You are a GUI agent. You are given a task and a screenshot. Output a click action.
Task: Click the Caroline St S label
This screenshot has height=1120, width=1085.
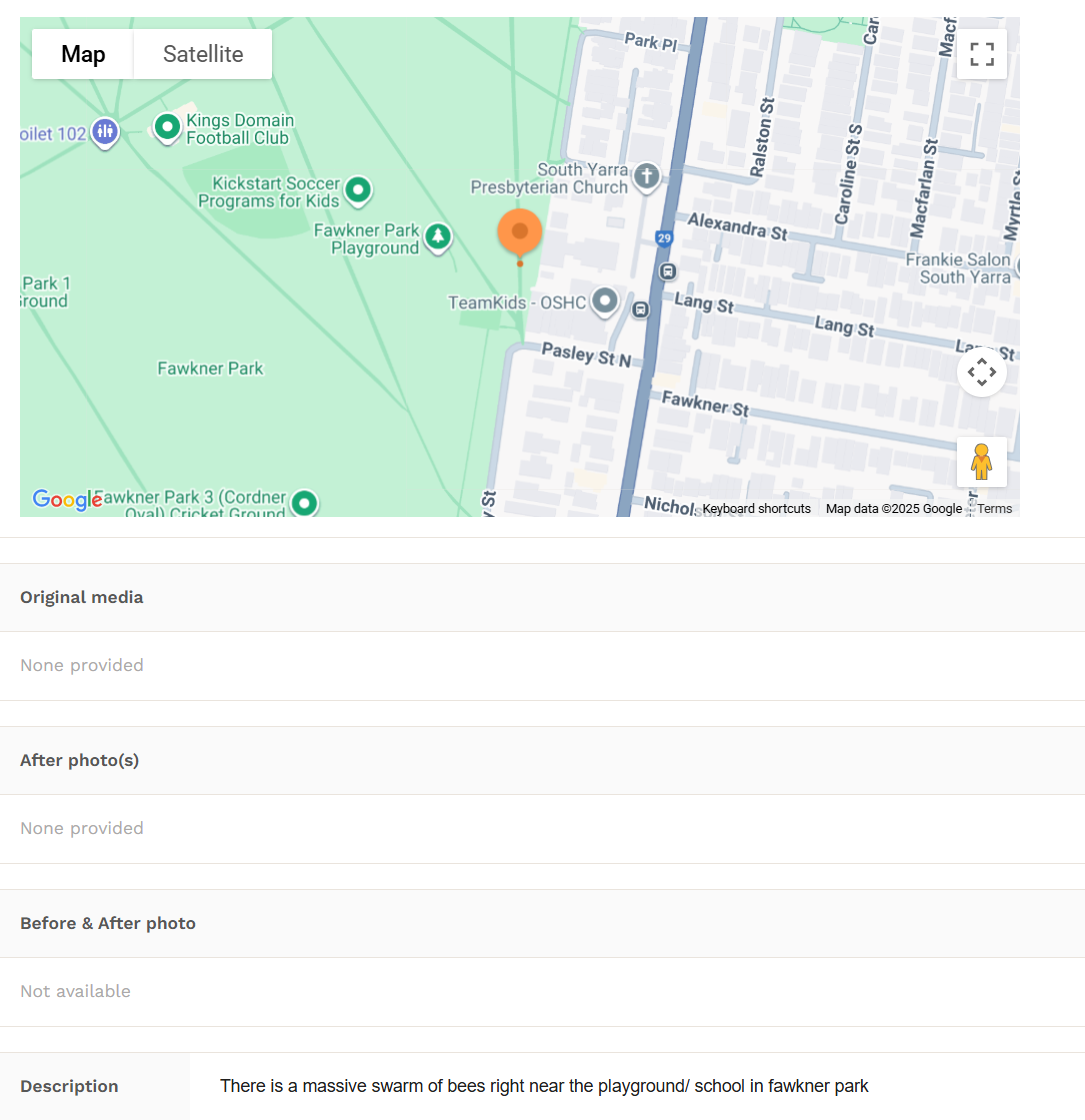pos(849,174)
